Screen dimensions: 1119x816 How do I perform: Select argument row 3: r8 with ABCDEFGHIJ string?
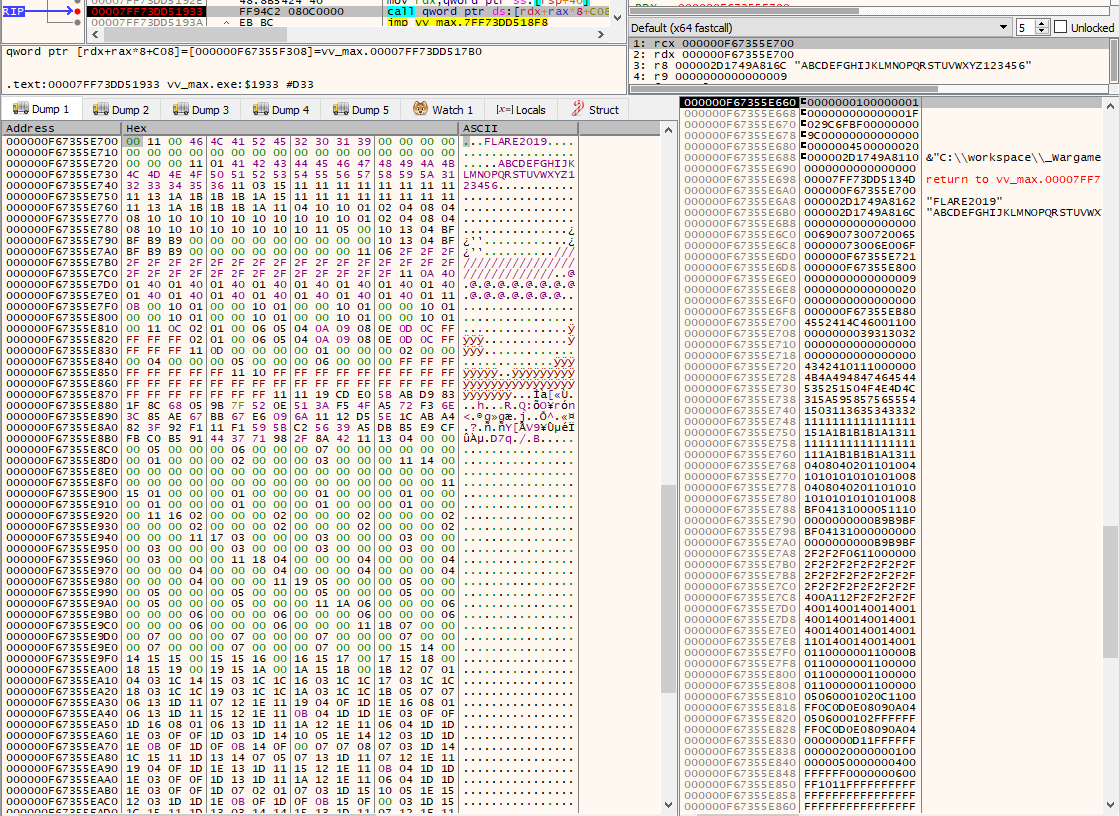coord(870,65)
